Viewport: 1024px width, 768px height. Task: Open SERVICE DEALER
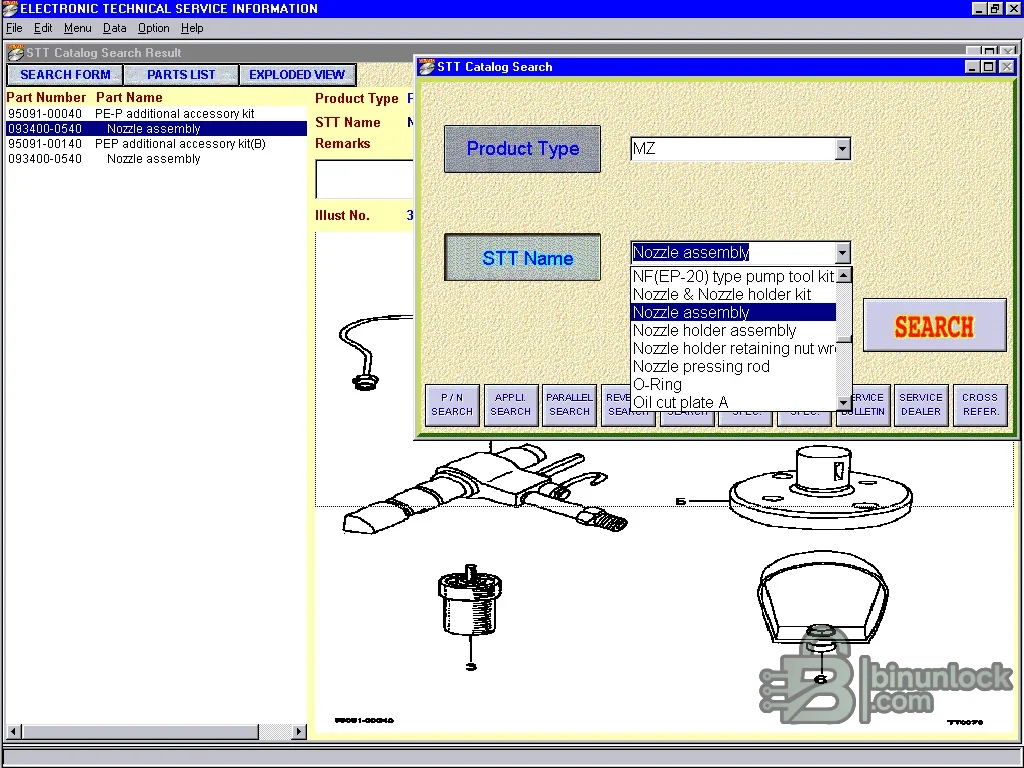pyautogui.click(x=921, y=405)
